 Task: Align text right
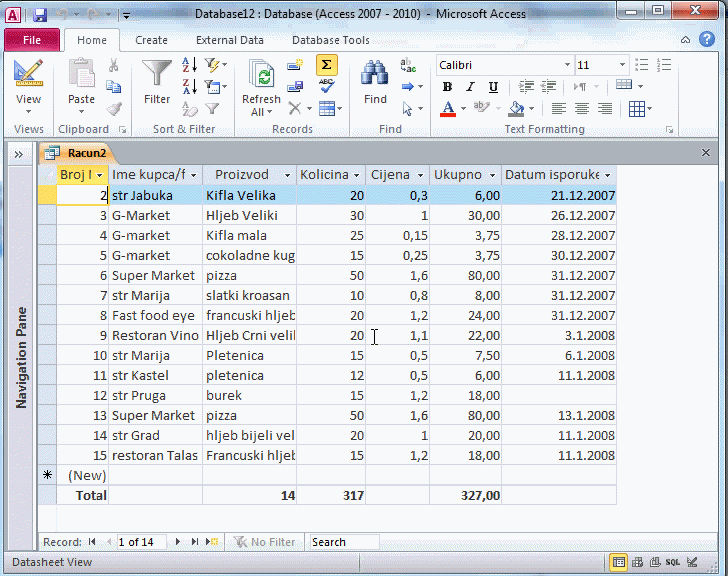point(604,109)
